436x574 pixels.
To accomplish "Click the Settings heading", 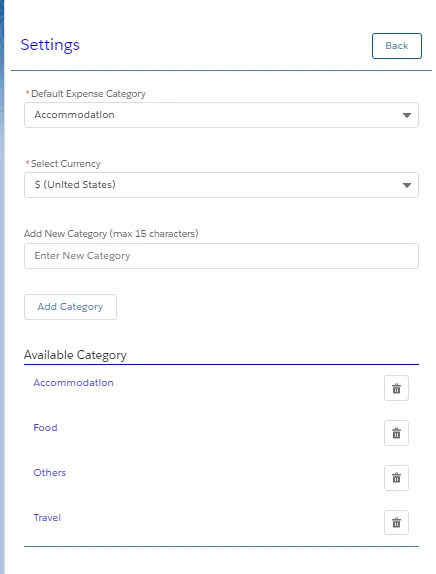I will (x=50, y=45).
